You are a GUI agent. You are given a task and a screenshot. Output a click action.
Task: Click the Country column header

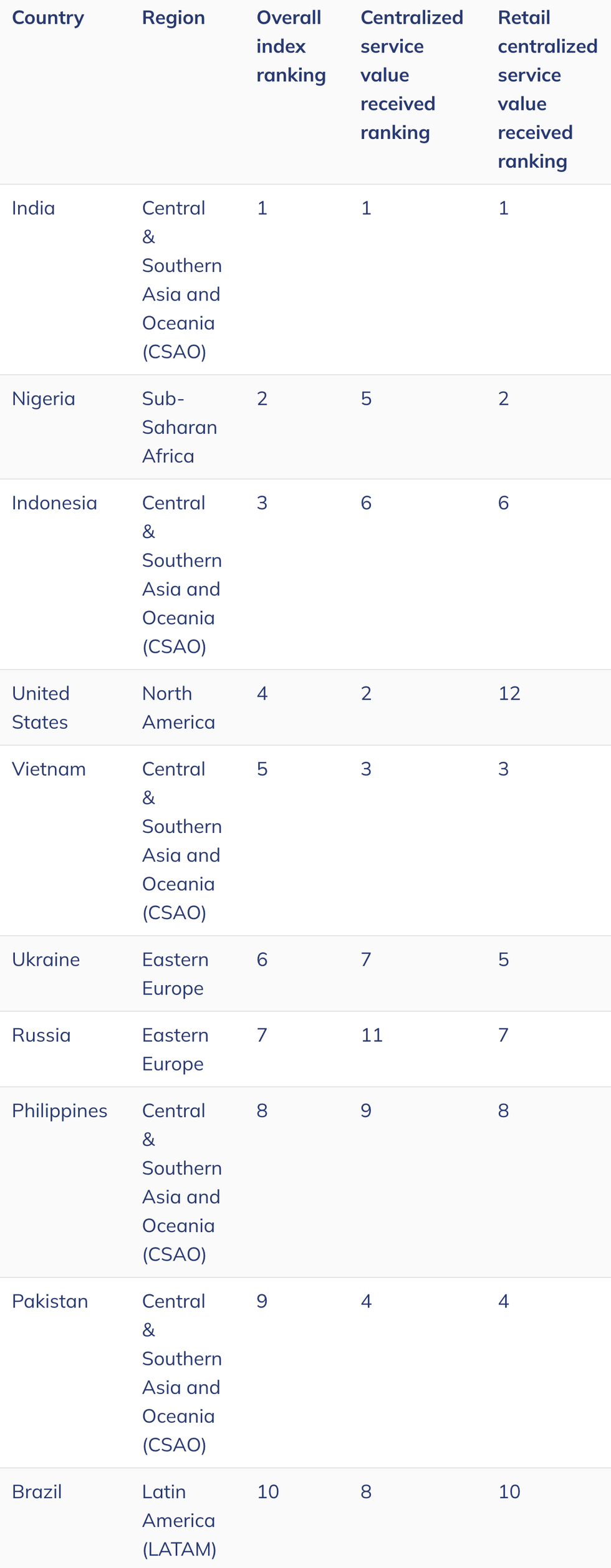[x=48, y=18]
